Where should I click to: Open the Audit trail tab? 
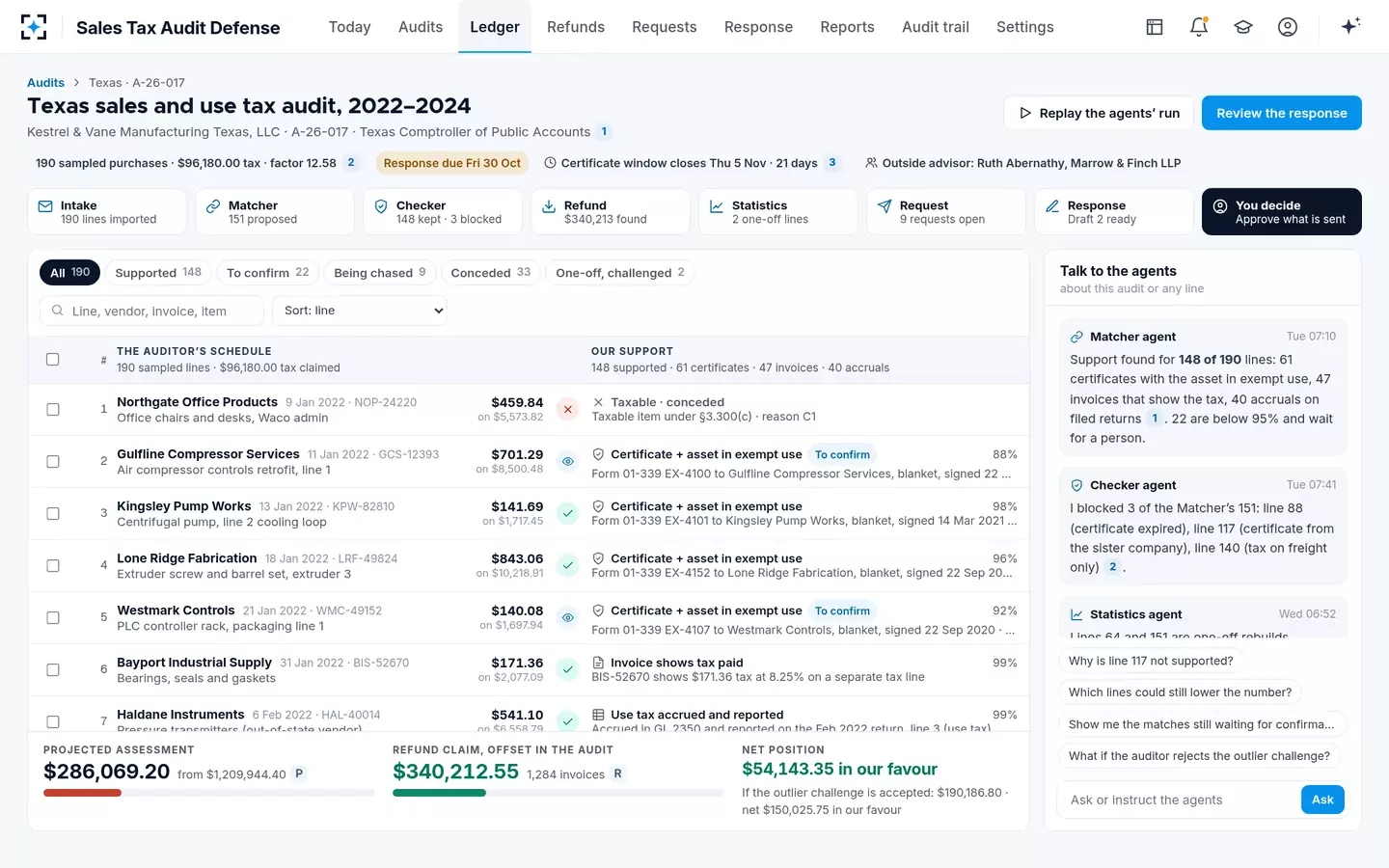[936, 27]
